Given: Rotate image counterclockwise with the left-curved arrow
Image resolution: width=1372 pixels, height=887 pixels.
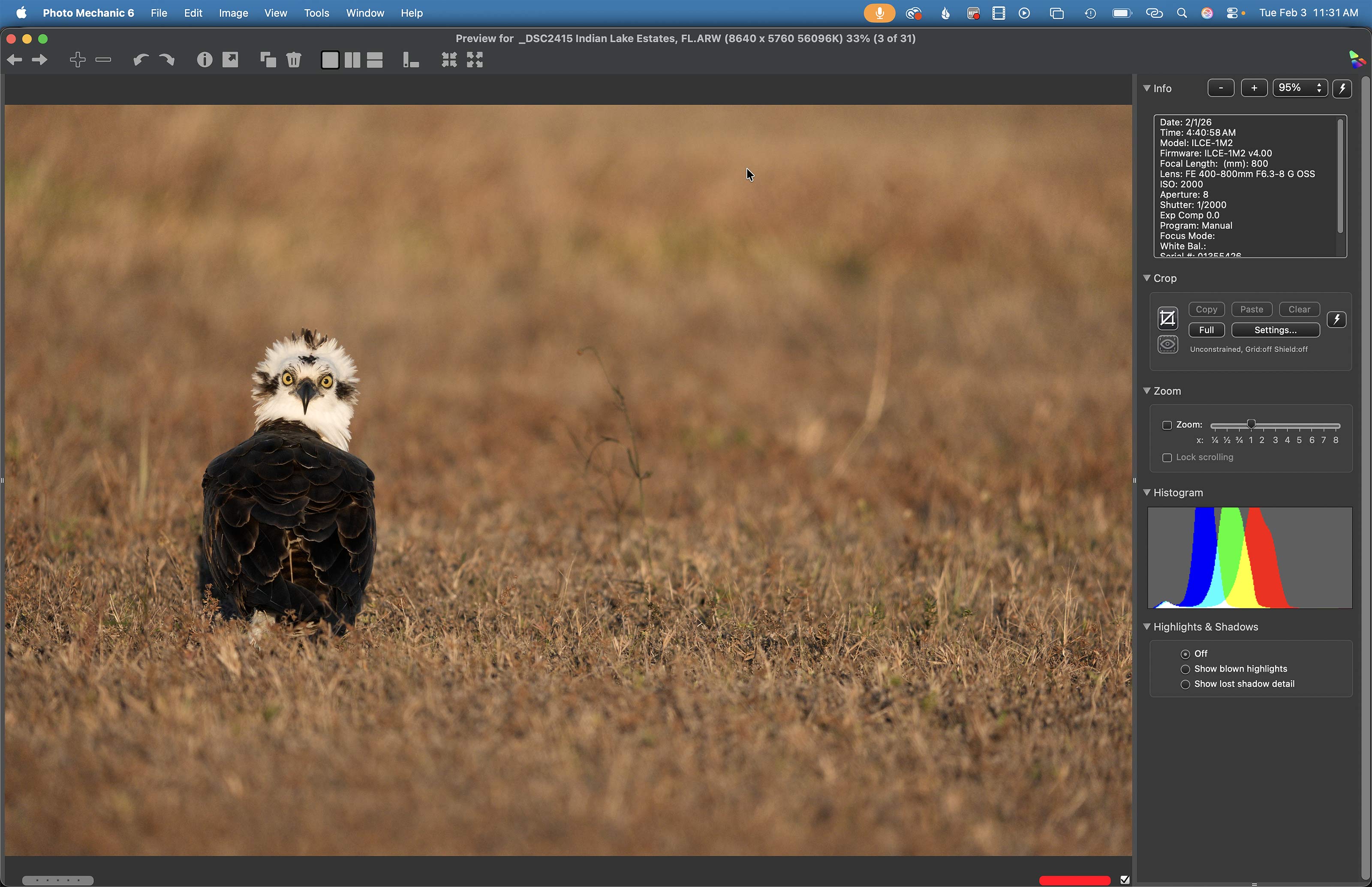Looking at the screenshot, I should pyautogui.click(x=140, y=60).
